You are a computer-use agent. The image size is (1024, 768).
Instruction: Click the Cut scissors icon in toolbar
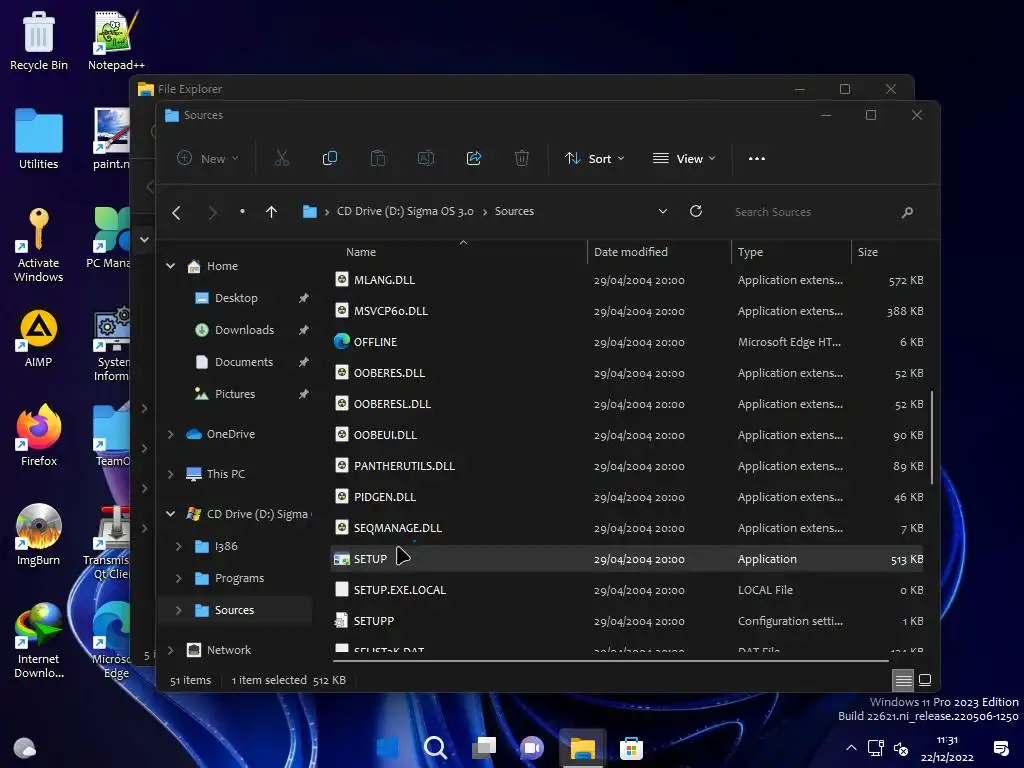(x=281, y=158)
